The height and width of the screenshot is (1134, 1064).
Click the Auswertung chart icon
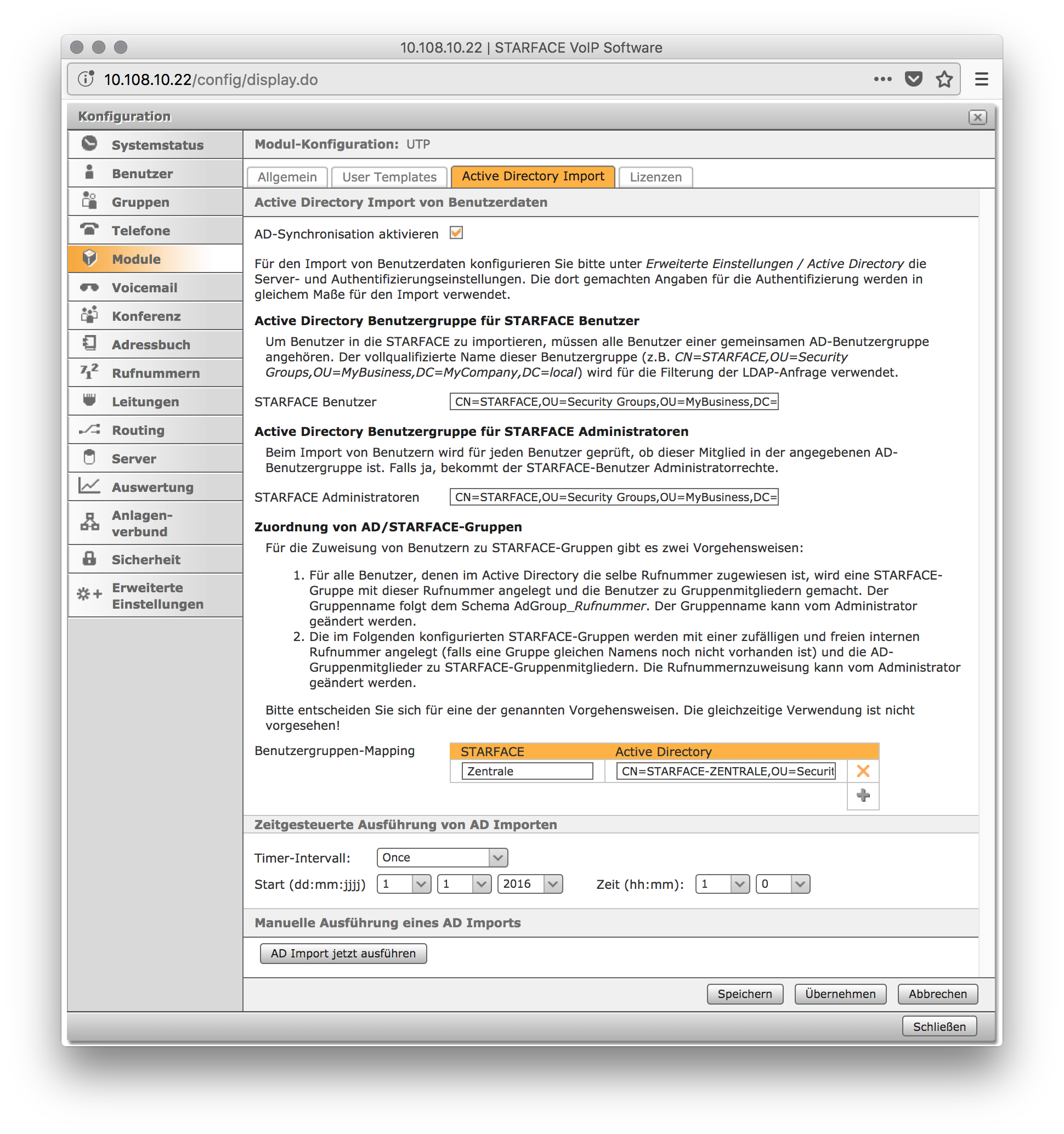pyautogui.click(x=89, y=486)
